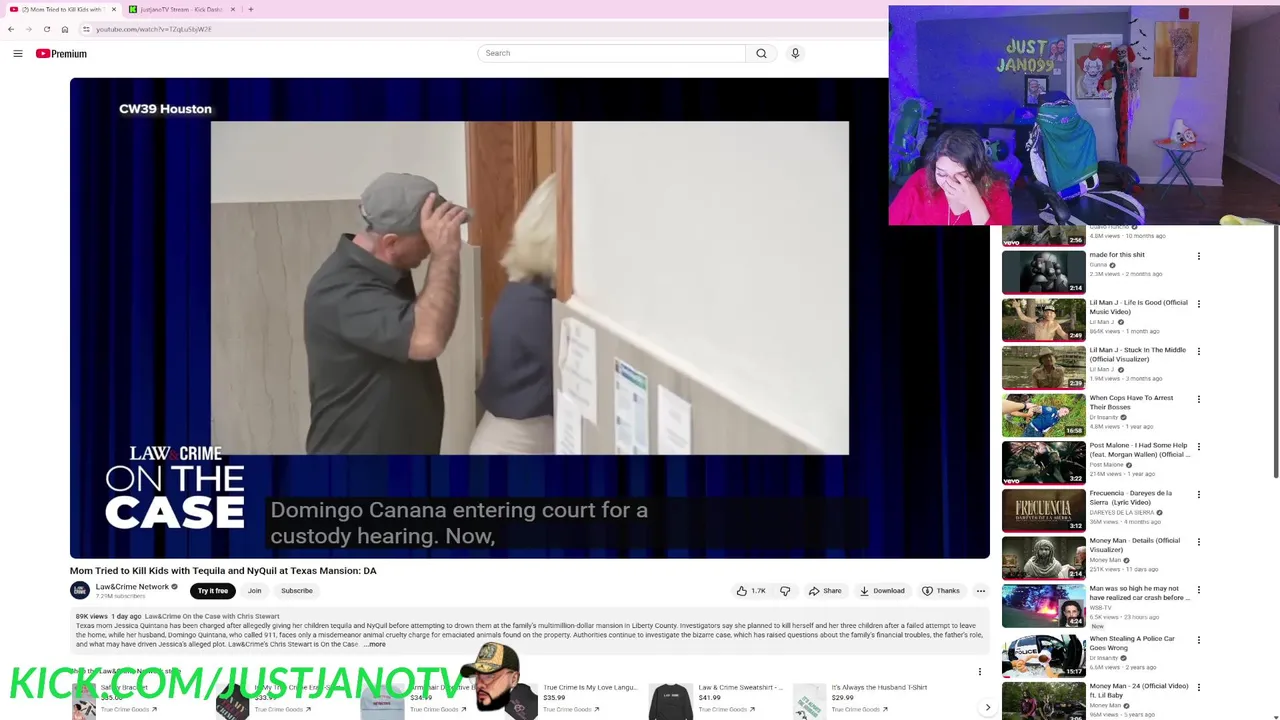
Task: Play Frecuencia Dareyes de la Sierra thumbnail
Action: click(1044, 510)
